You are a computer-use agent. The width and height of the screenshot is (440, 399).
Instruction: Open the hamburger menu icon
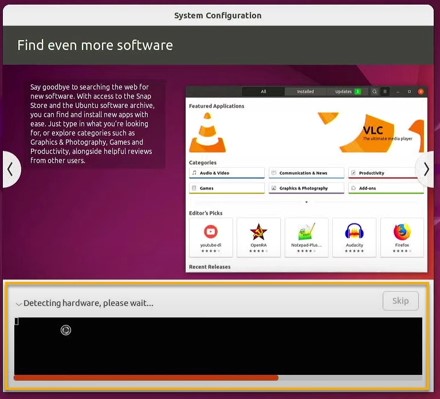point(385,91)
